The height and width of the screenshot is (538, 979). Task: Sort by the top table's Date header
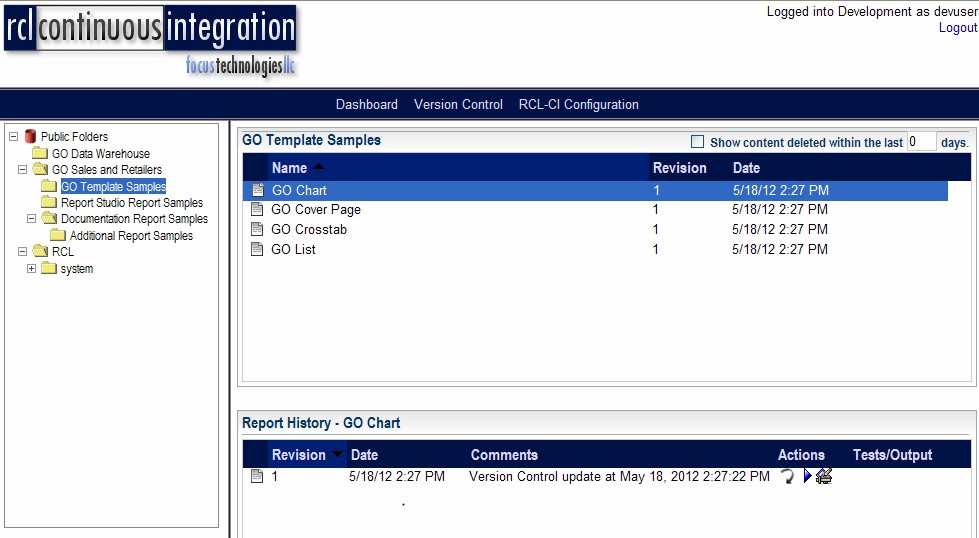coord(746,167)
